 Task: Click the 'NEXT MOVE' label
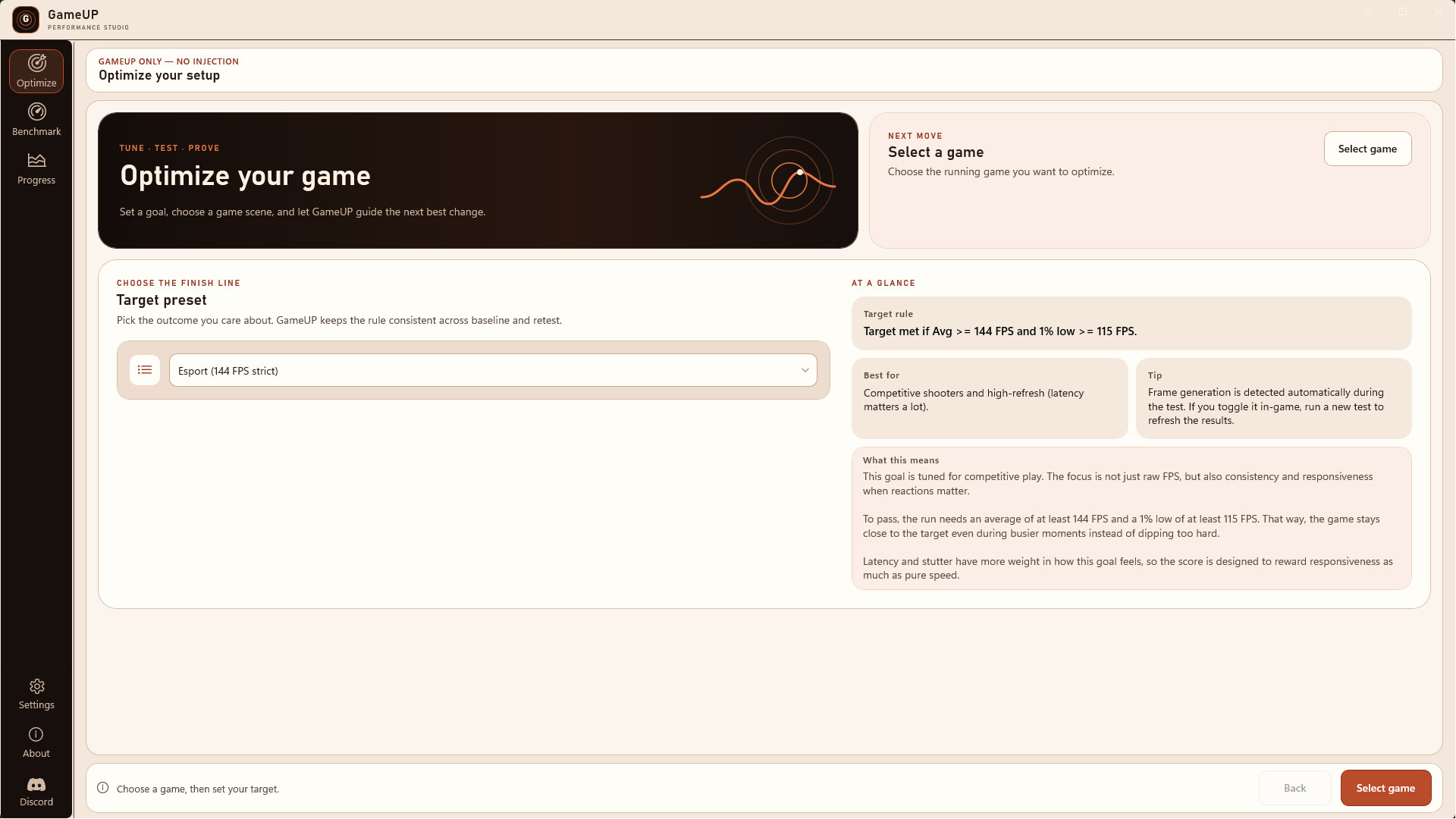coord(915,136)
